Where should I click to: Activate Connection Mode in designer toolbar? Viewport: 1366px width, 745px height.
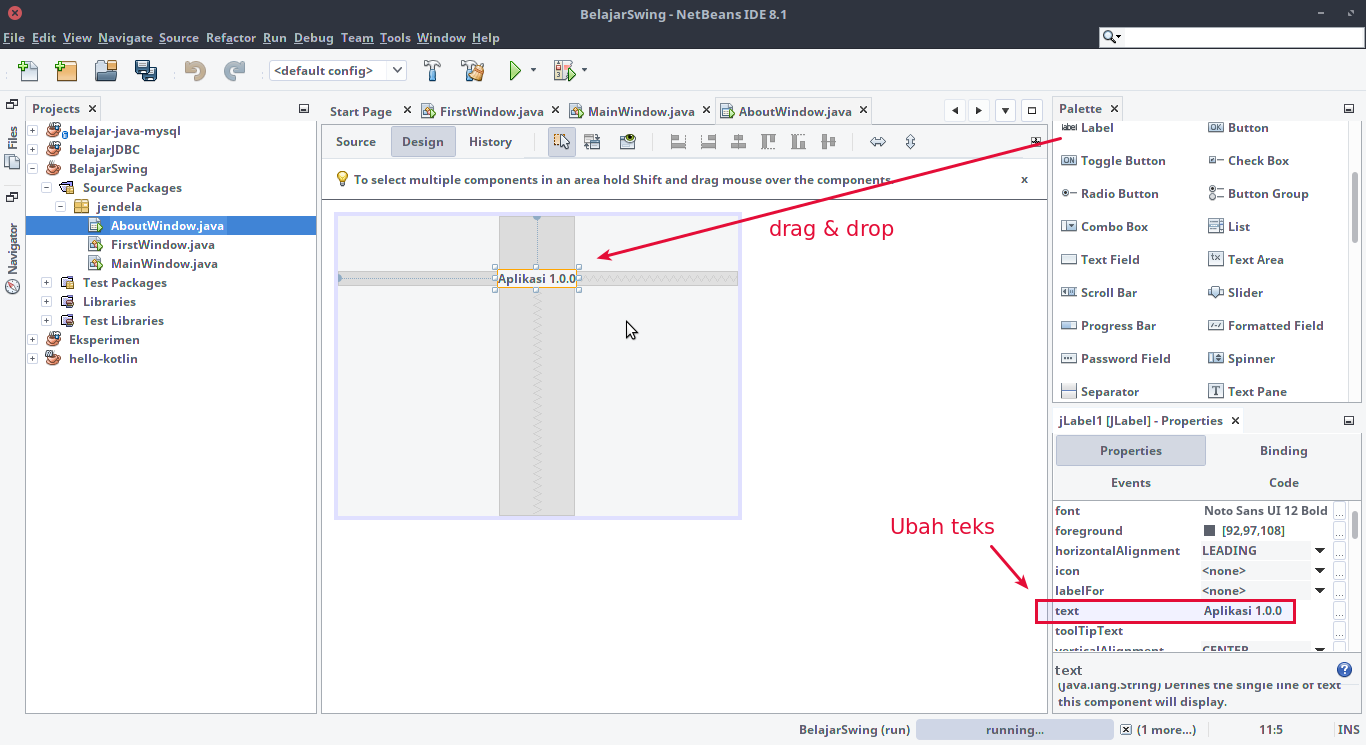click(592, 142)
